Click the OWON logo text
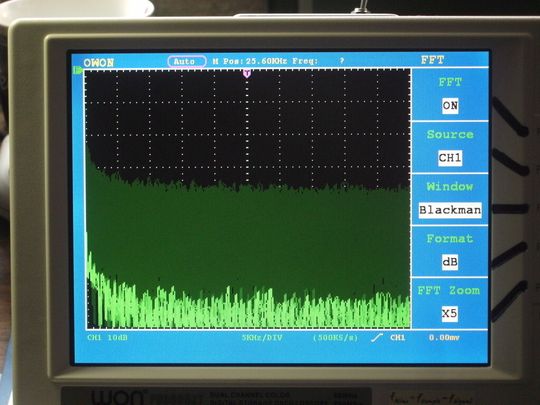This screenshot has width=540, height=405. [98, 63]
